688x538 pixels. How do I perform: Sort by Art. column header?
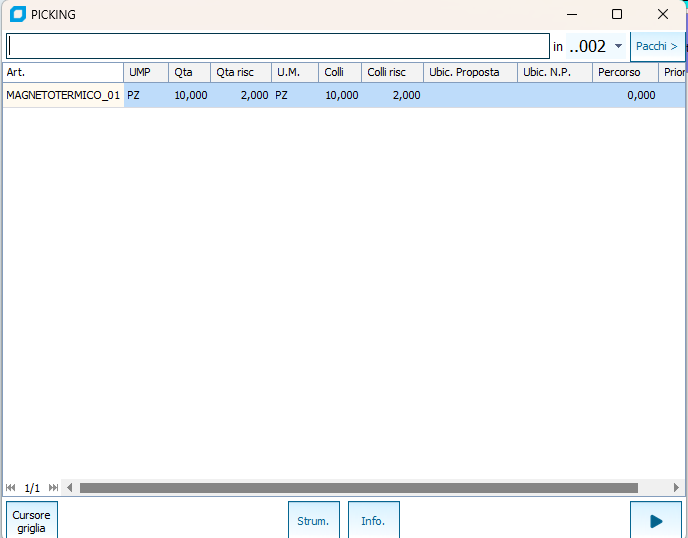[63, 72]
